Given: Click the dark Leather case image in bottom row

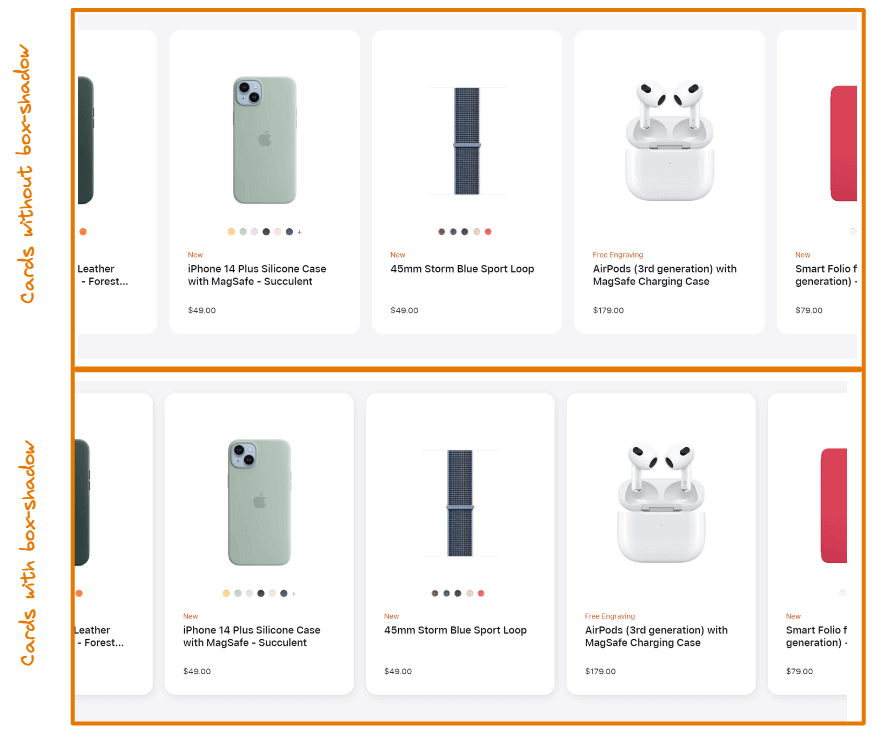Looking at the screenshot, I should tap(82, 502).
